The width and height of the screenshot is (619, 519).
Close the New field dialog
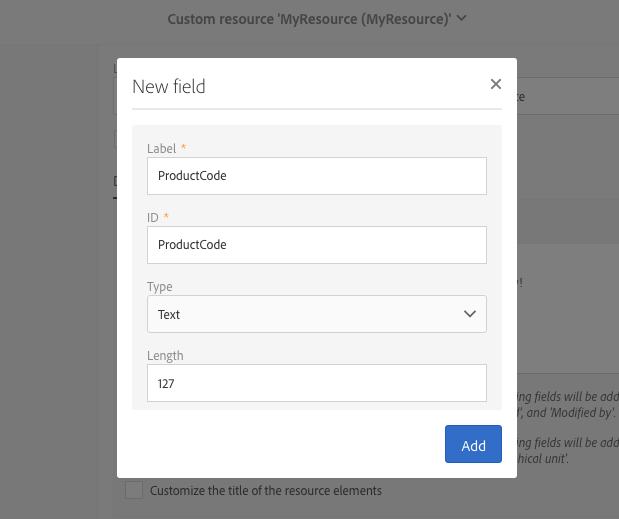(x=496, y=85)
